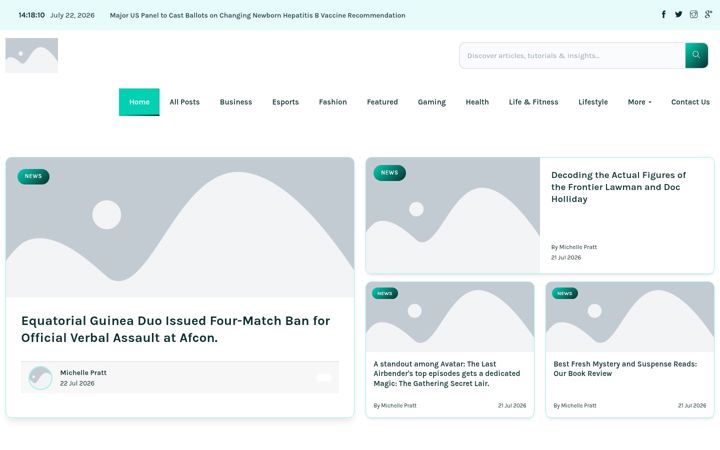Click By Michelle Pratt on Avatar card
Screen dimensions: 720x450
pos(395,405)
